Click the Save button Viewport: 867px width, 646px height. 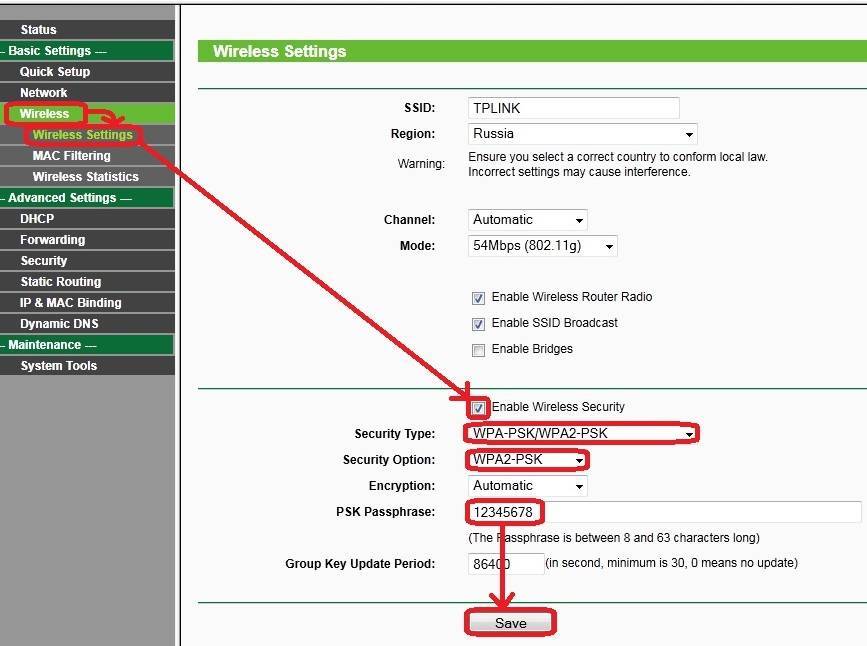tap(510, 623)
